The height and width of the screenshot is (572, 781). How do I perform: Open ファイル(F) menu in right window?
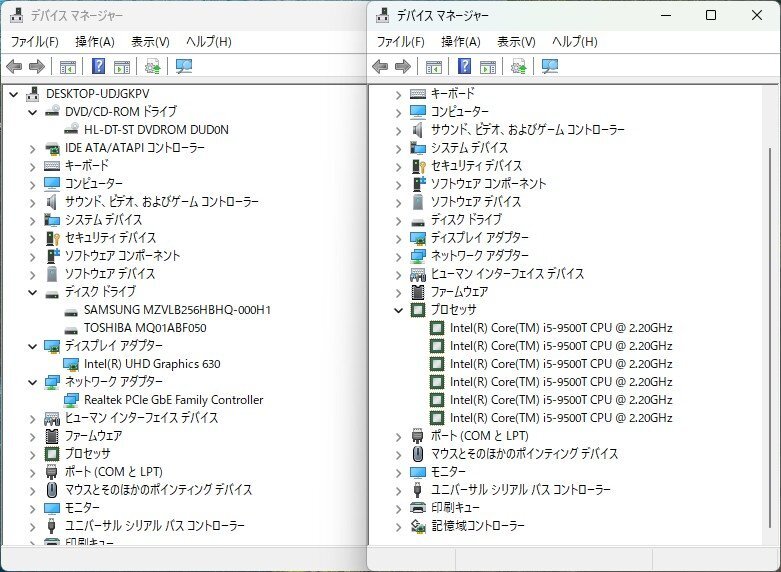(400, 41)
